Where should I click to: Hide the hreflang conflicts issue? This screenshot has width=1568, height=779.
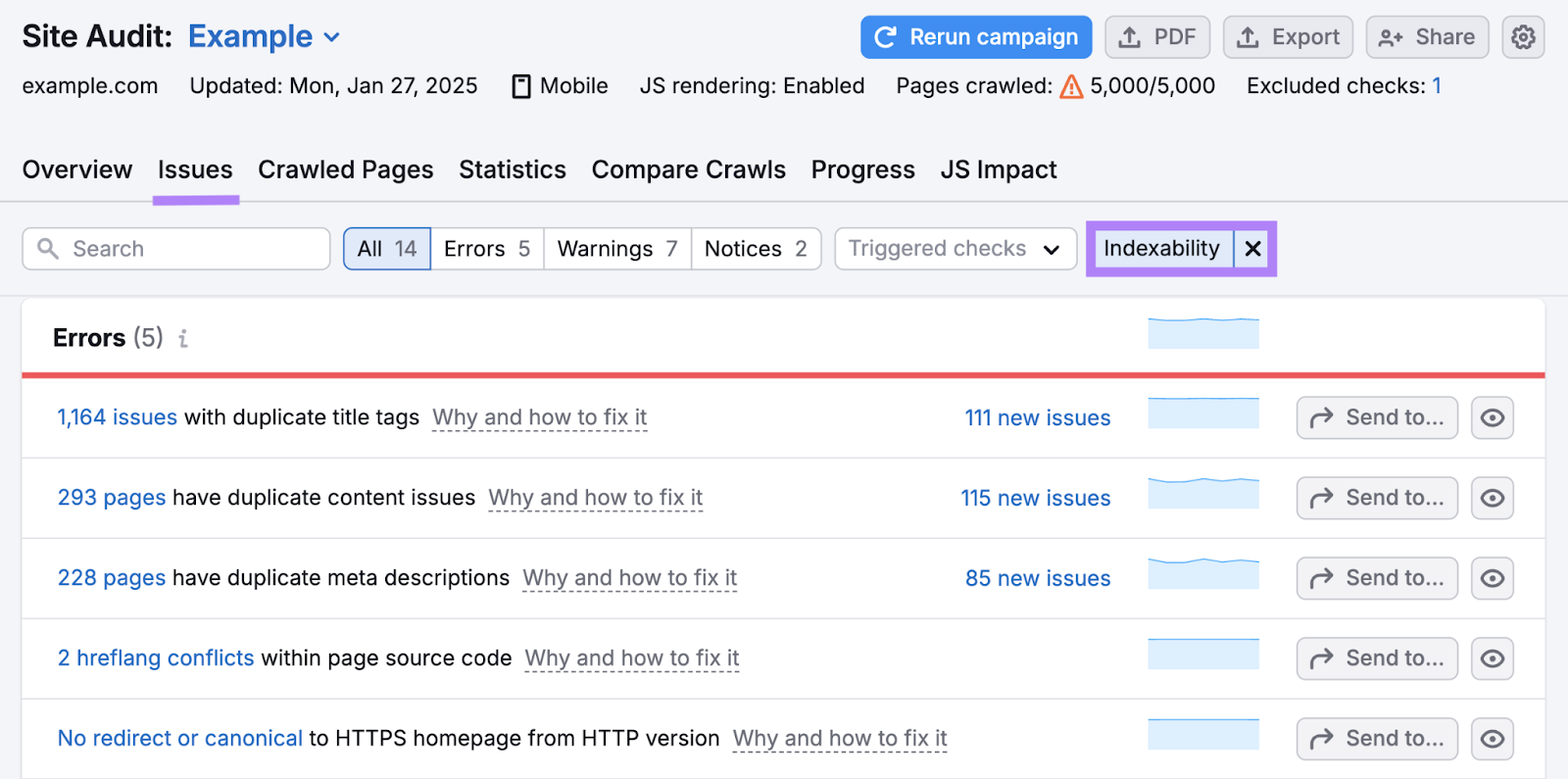pyautogui.click(x=1493, y=659)
